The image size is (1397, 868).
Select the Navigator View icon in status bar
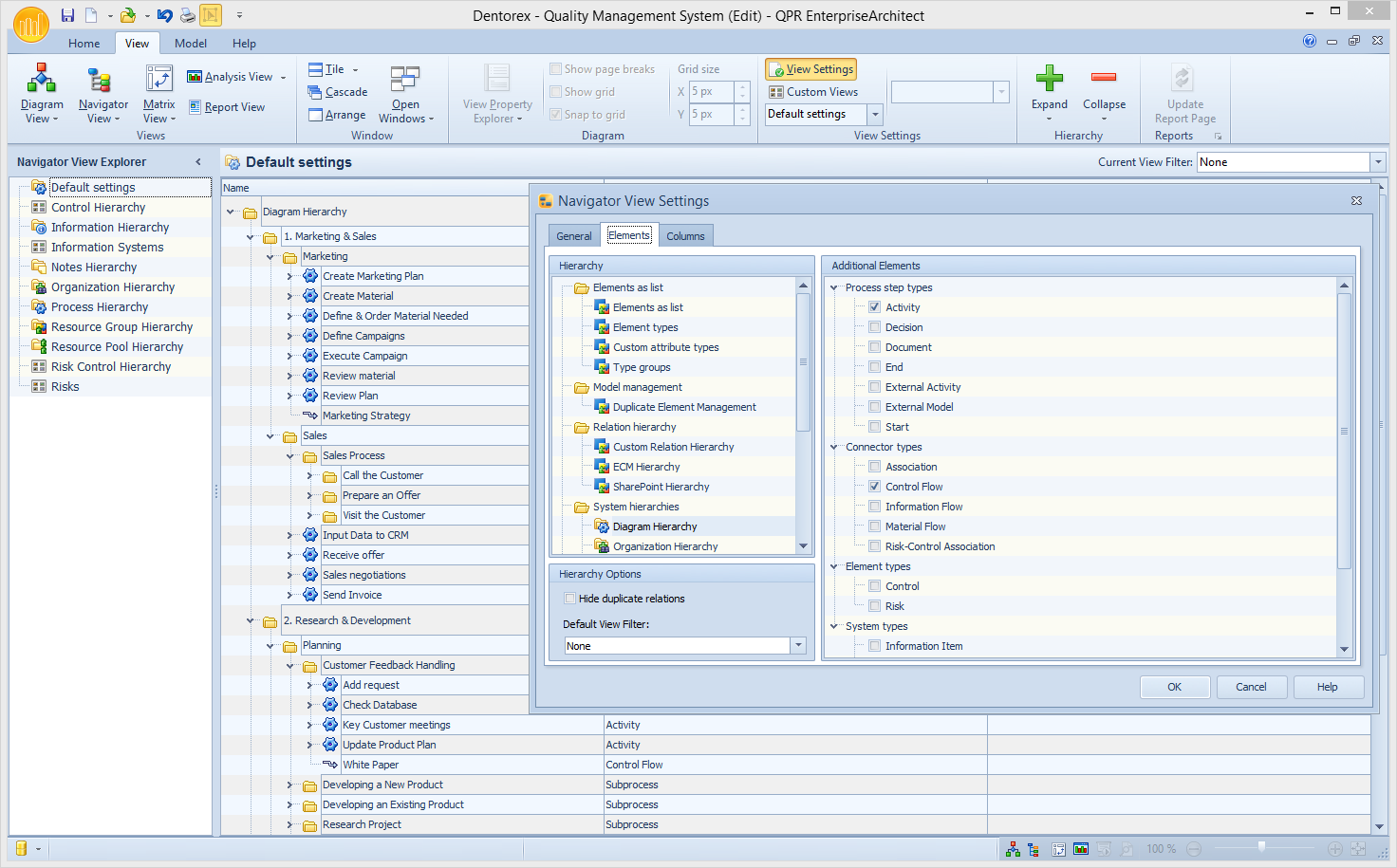tap(1033, 848)
